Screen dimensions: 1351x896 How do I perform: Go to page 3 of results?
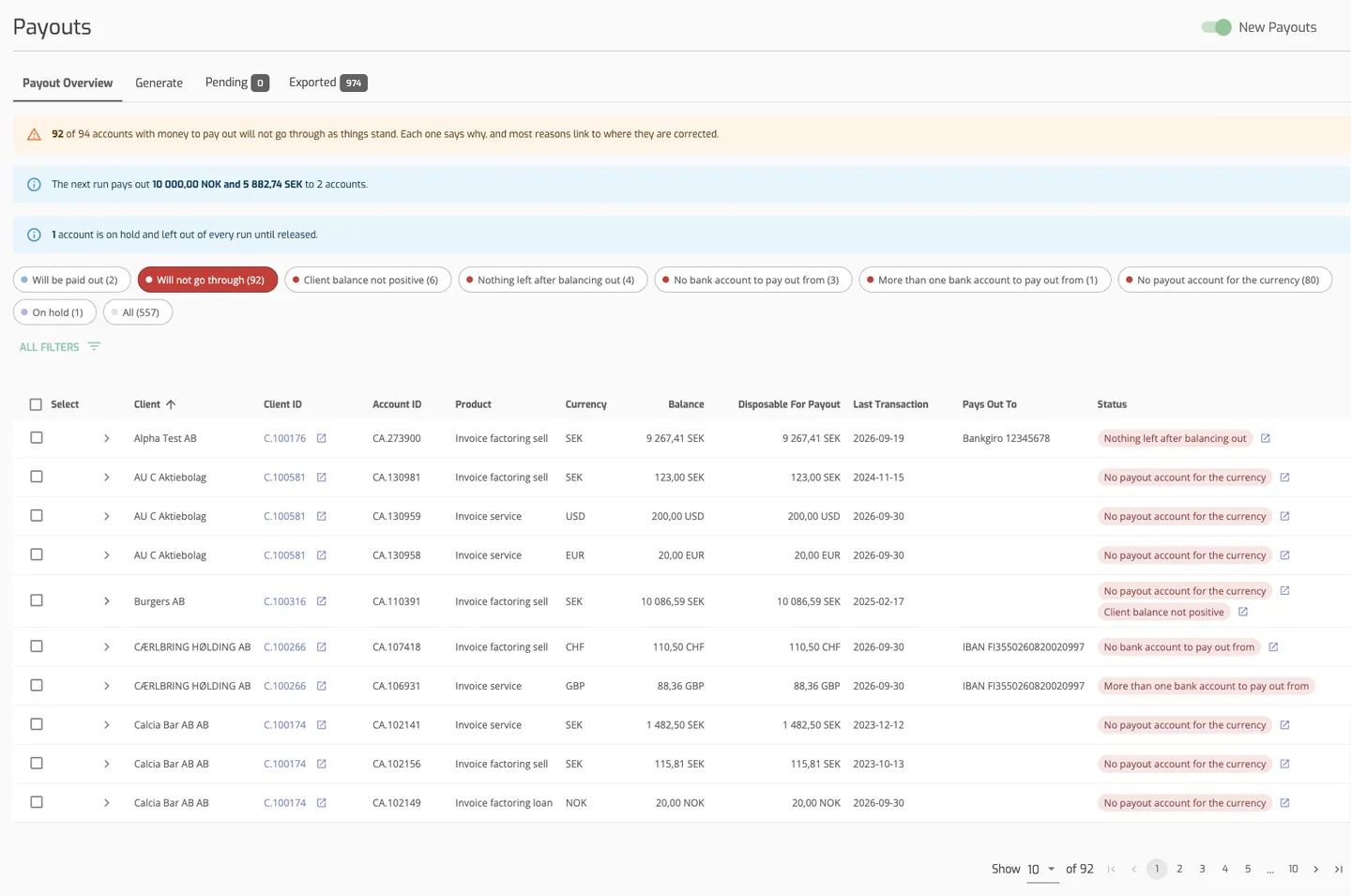click(x=1202, y=869)
